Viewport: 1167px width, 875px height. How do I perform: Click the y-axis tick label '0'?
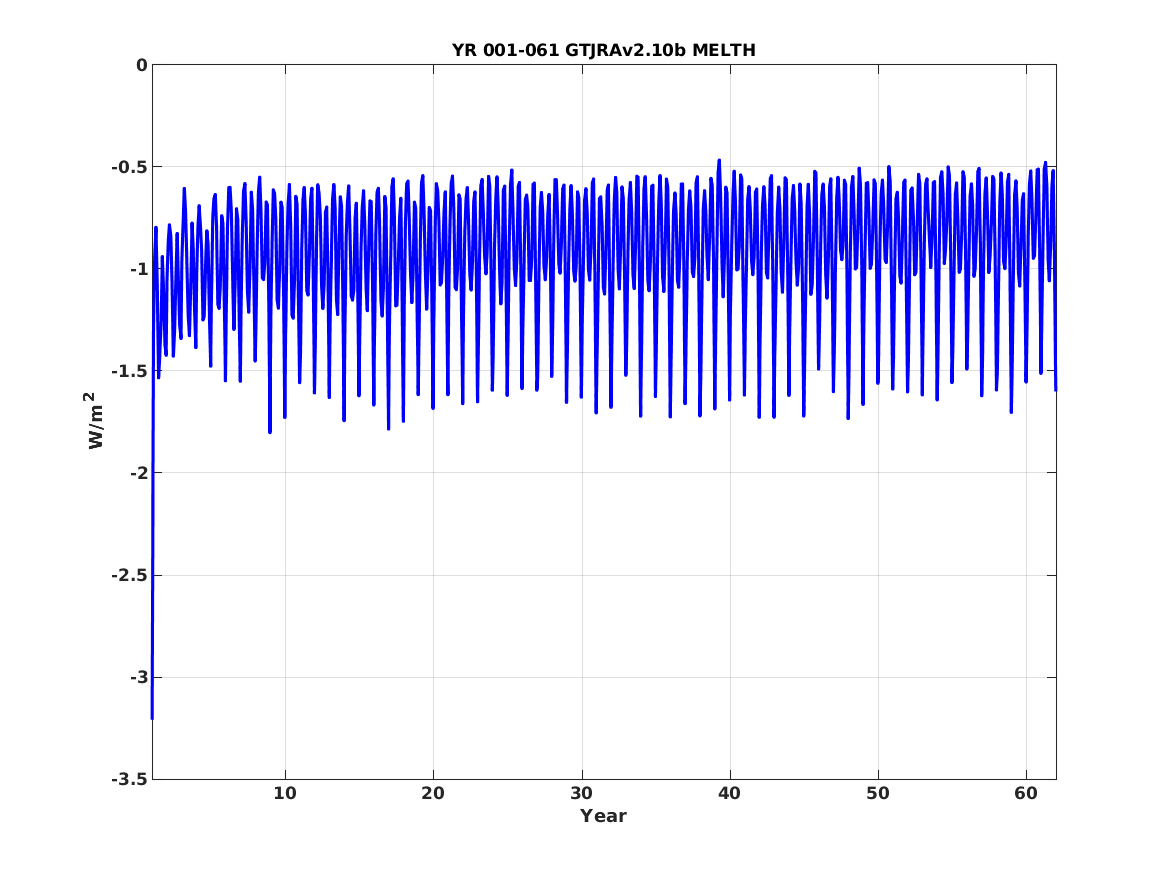[x=141, y=65]
